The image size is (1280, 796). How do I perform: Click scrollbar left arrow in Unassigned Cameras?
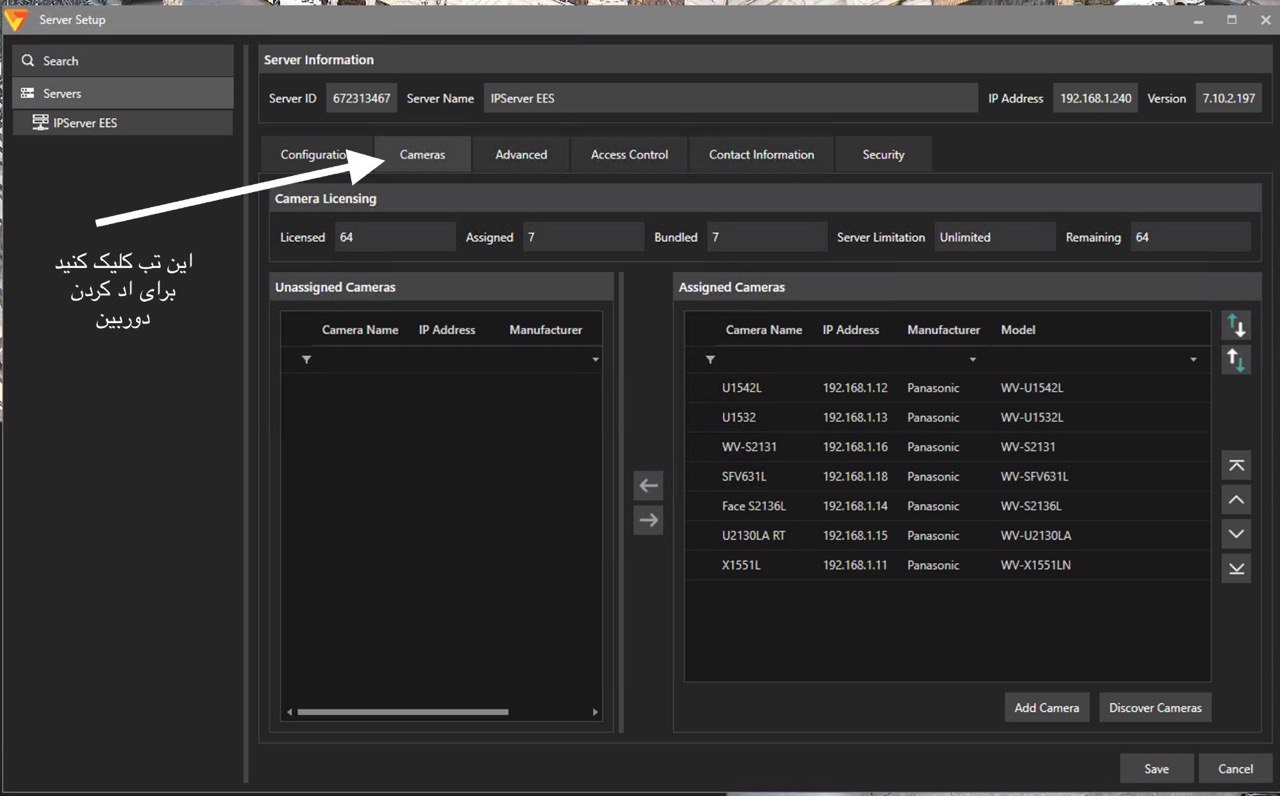(x=290, y=712)
